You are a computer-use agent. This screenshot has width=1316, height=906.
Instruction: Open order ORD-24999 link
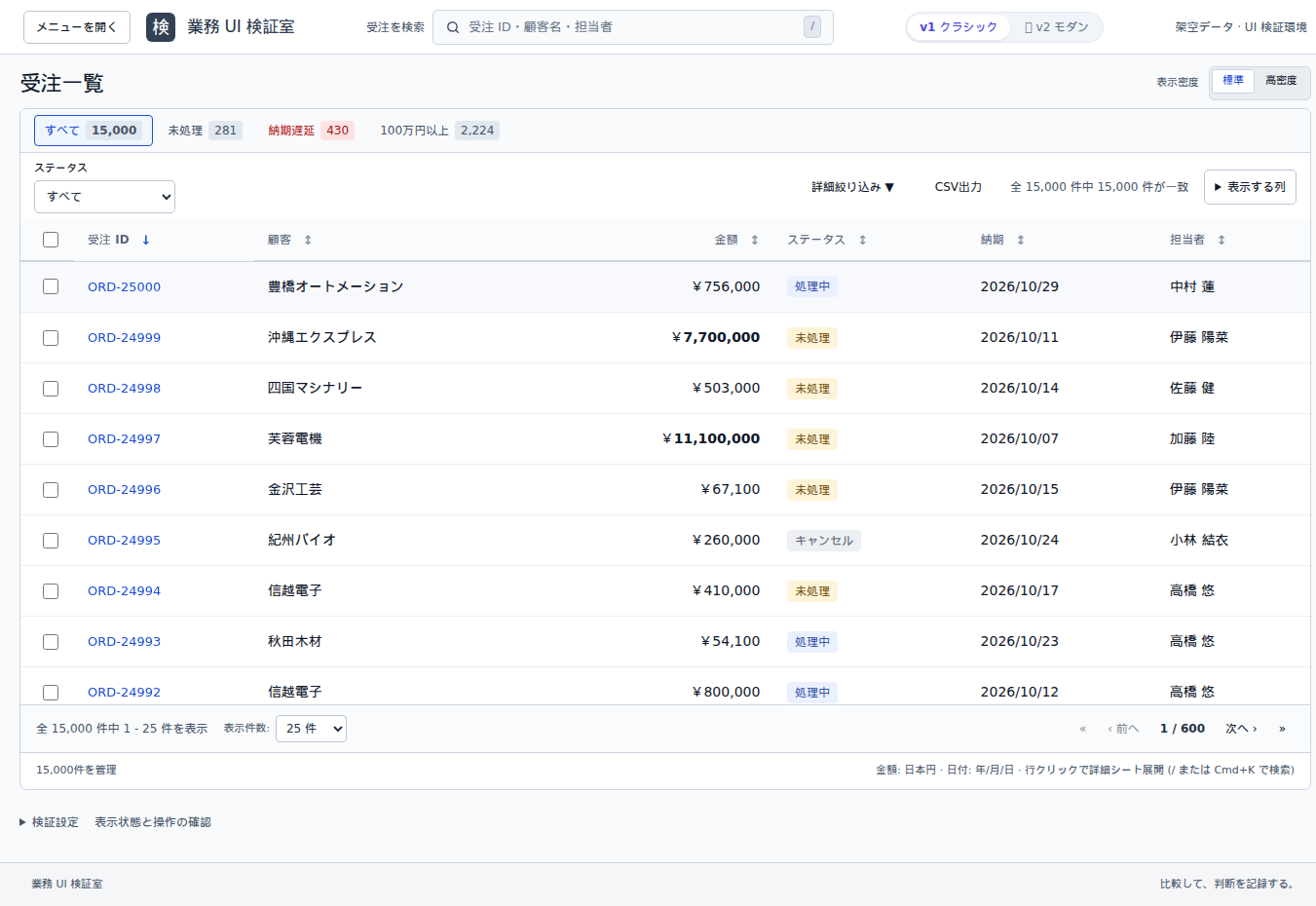pyautogui.click(x=124, y=337)
